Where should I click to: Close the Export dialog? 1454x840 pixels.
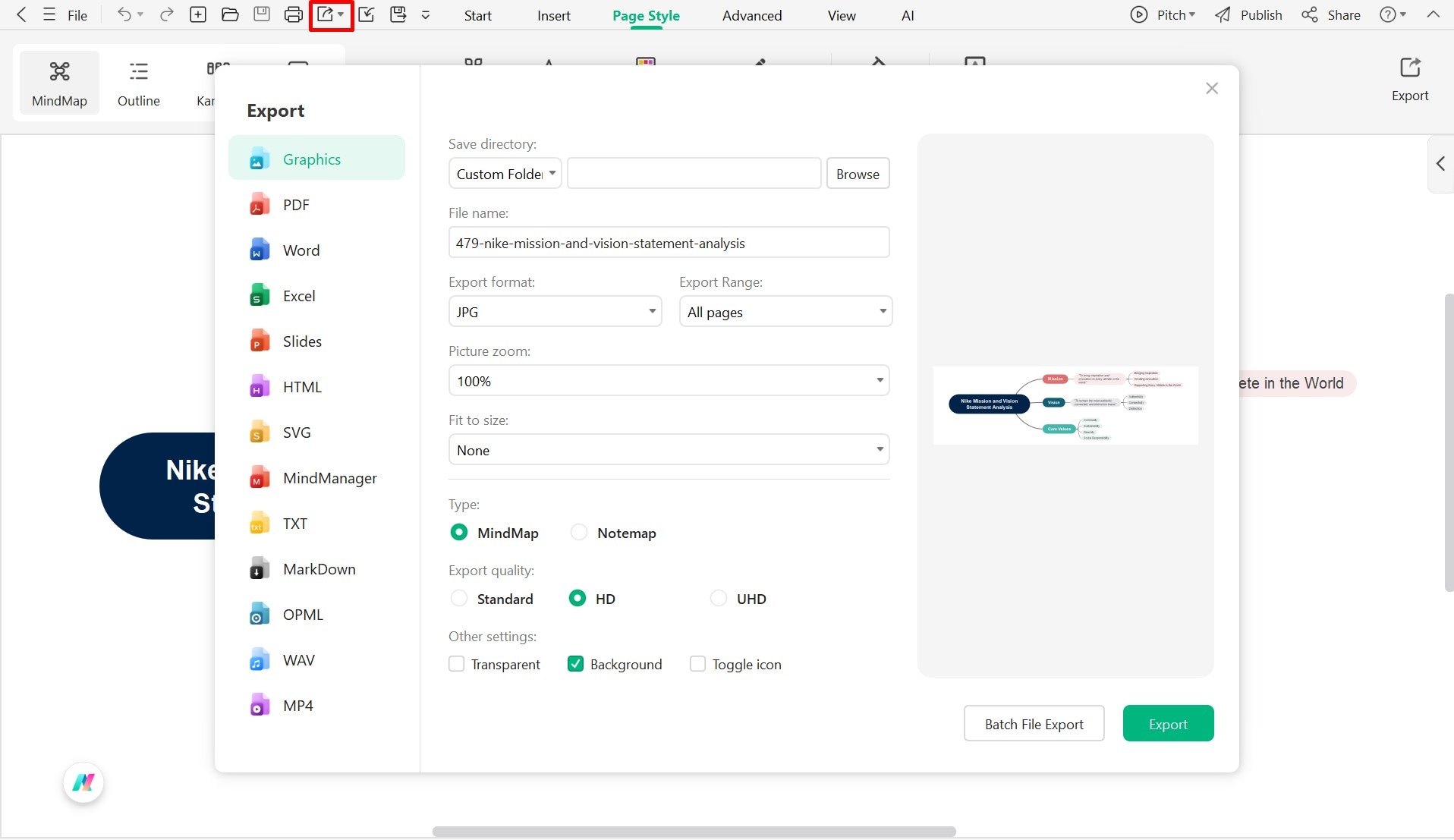1212,89
